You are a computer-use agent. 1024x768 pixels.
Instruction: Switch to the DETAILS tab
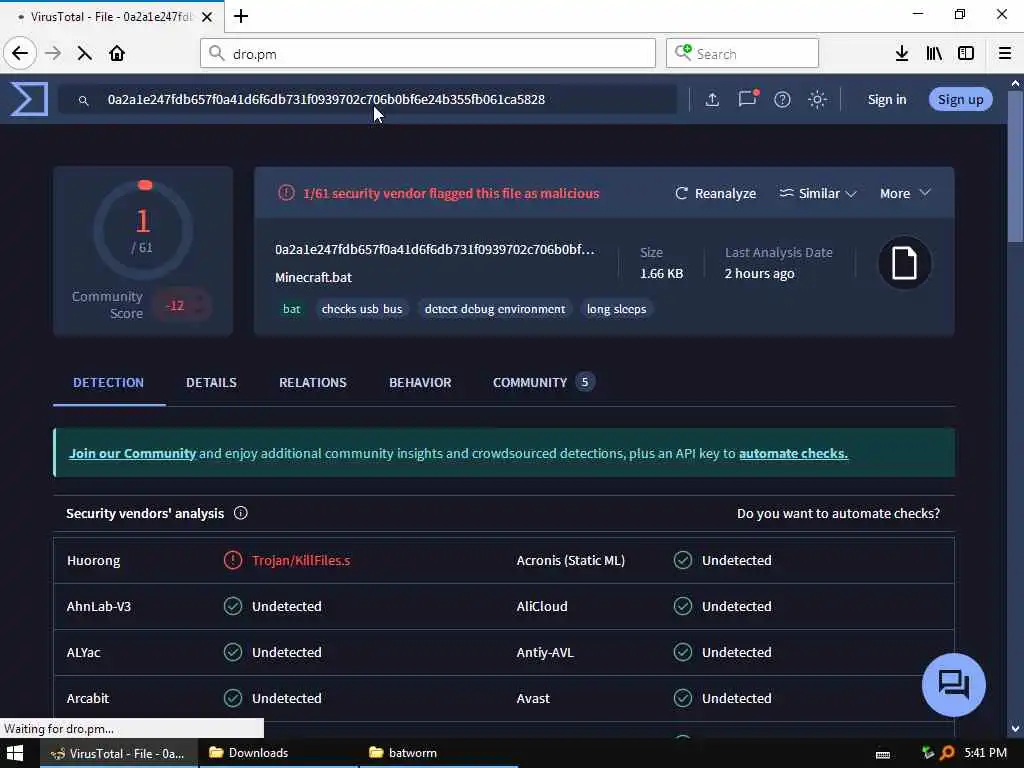(x=211, y=383)
